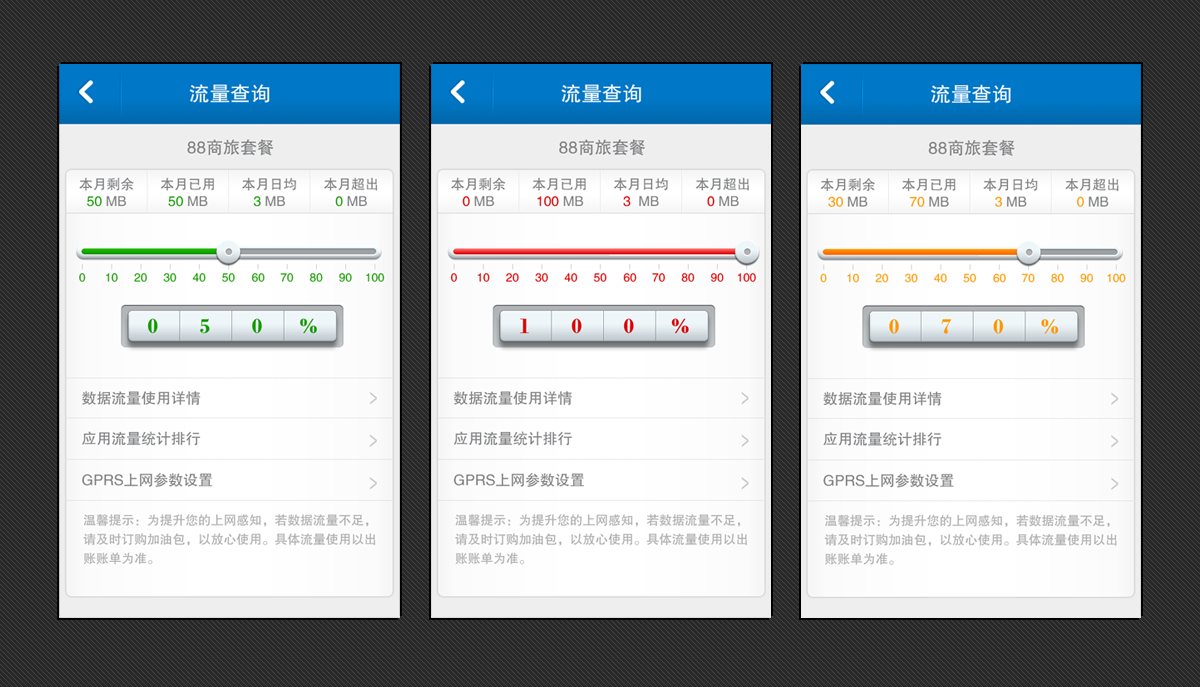Click chevron beside 数据流量使用详情 on the green-slider screen
This screenshot has width=1200, height=687.
click(x=373, y=398)
